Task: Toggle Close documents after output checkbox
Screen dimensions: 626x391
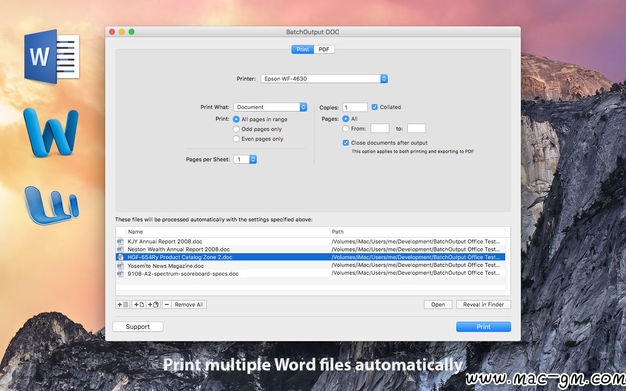Action: pyautogui.click(x=346, y=143)
